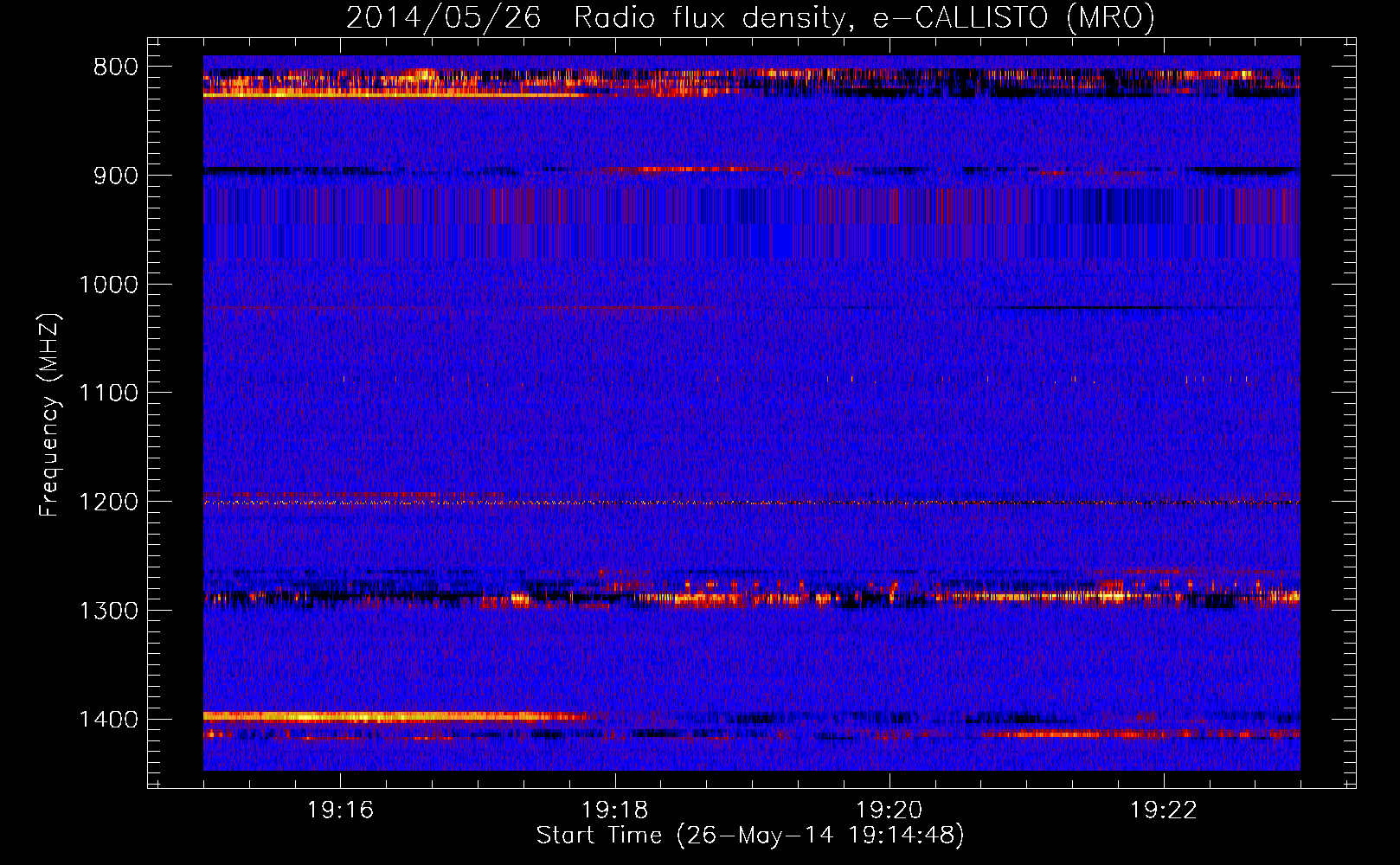Click the "Frequency (MHZ)" axis label
The width and height of the screenshot is (1400, 865).
(49, 415)
